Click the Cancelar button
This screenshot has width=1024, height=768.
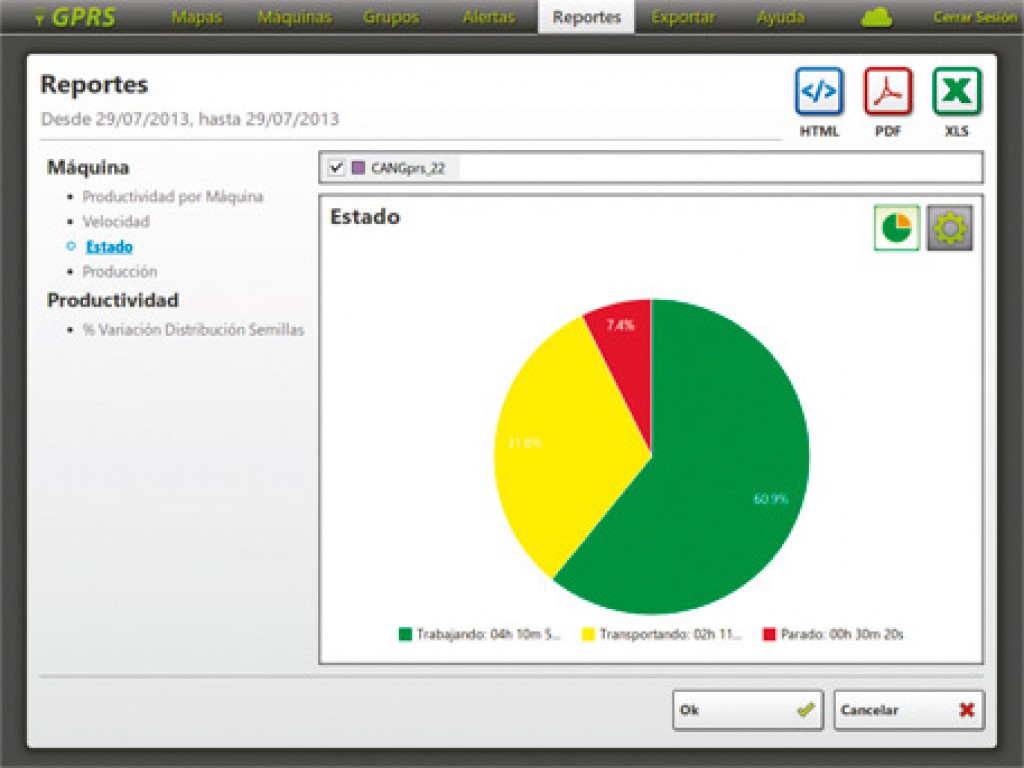pyautogui.click(x=908, y=710)
